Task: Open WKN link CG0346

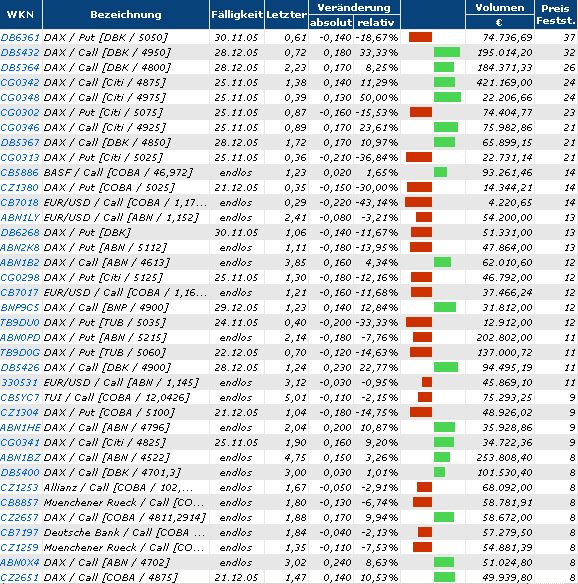Action: click(x=20, y=127)
